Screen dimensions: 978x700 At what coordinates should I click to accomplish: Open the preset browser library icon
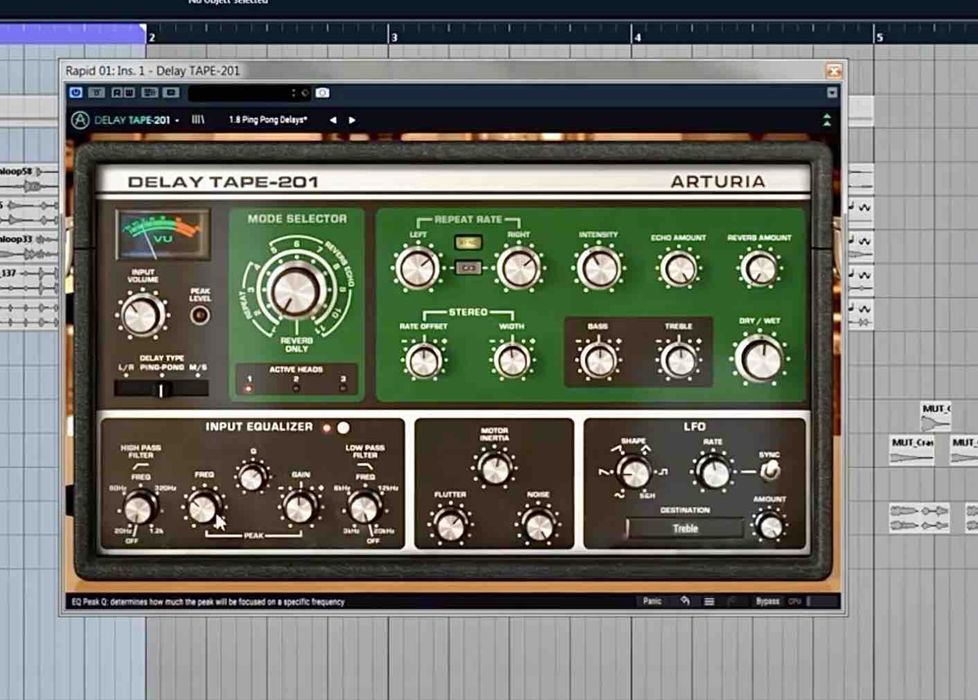click(198, 119)
